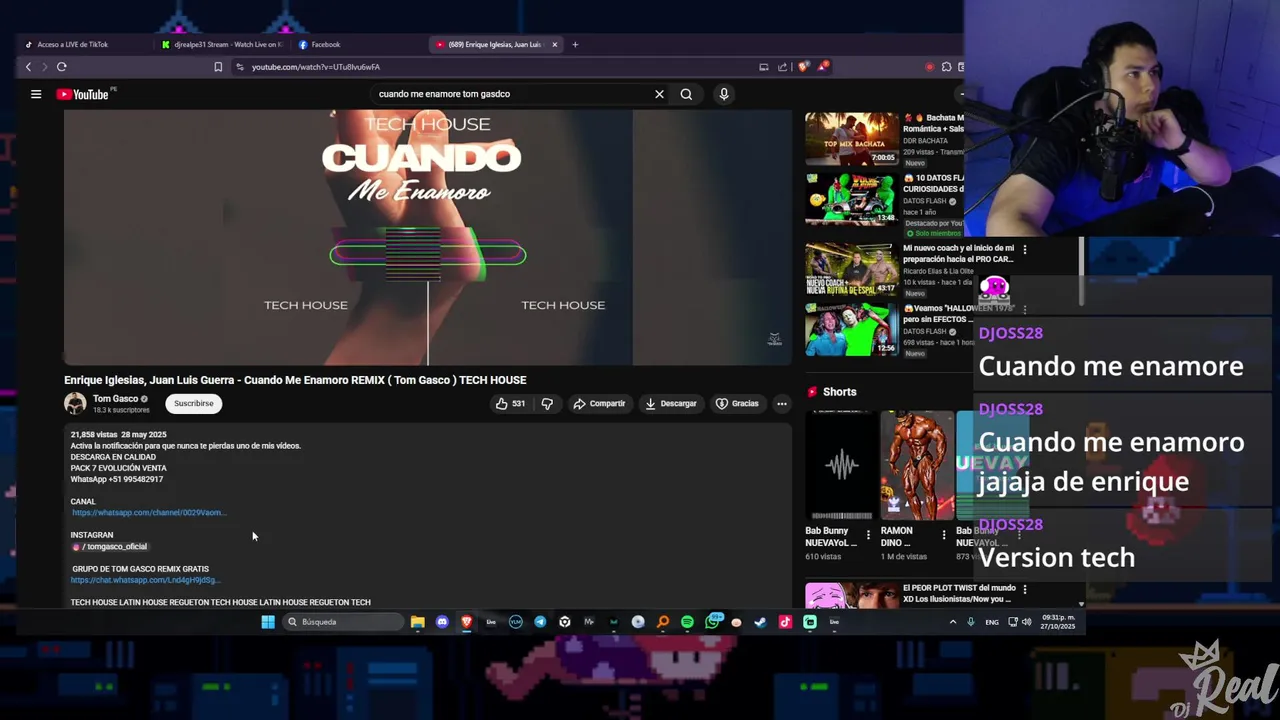
Task: Open more actions menu beside Gracias
Action: coord(782,403)
